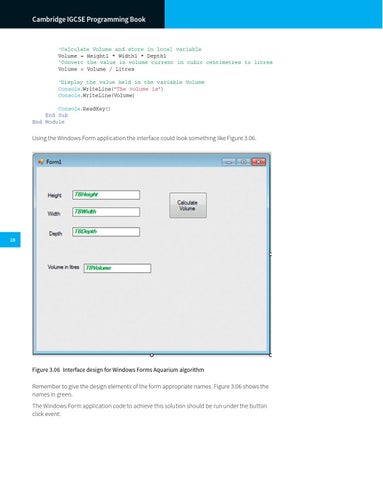Click the Form1 title text
Image resolution: width=383 pixels, height=480 pixels.
pyautogui.click(x=54, y=162)
